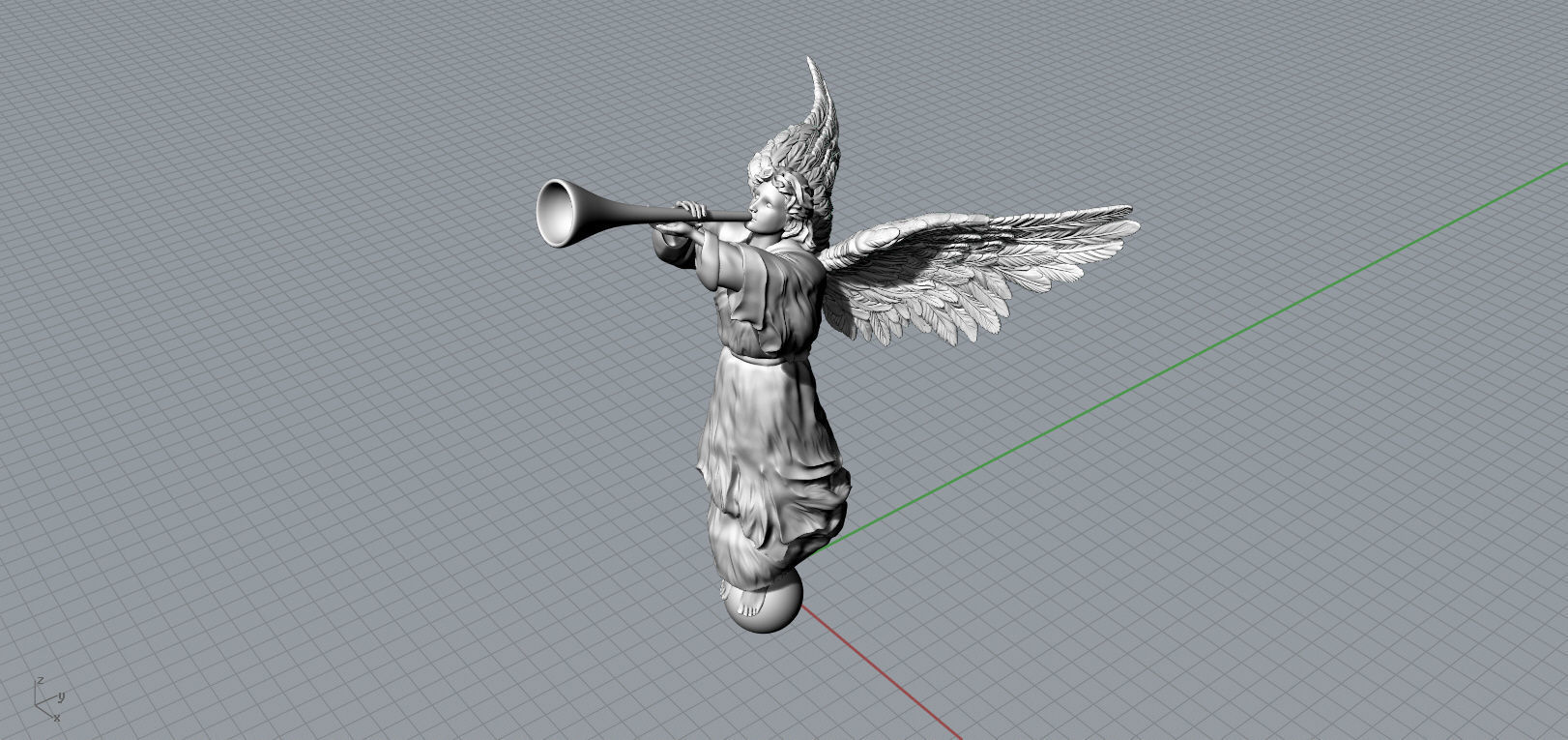Screen dimensions: 1568x740
Task: Click the world XYZ axes icon
Action: [x=48, y=700]
